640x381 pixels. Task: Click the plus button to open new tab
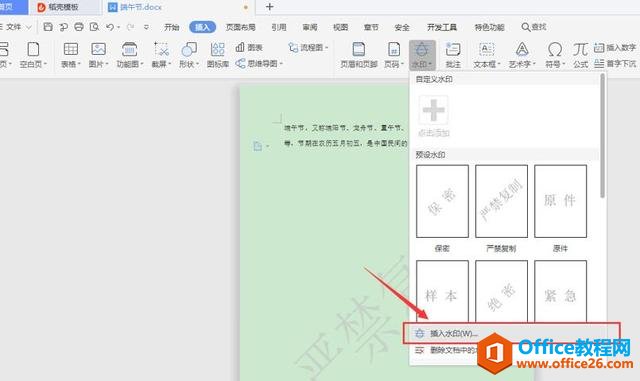[269, 7]
